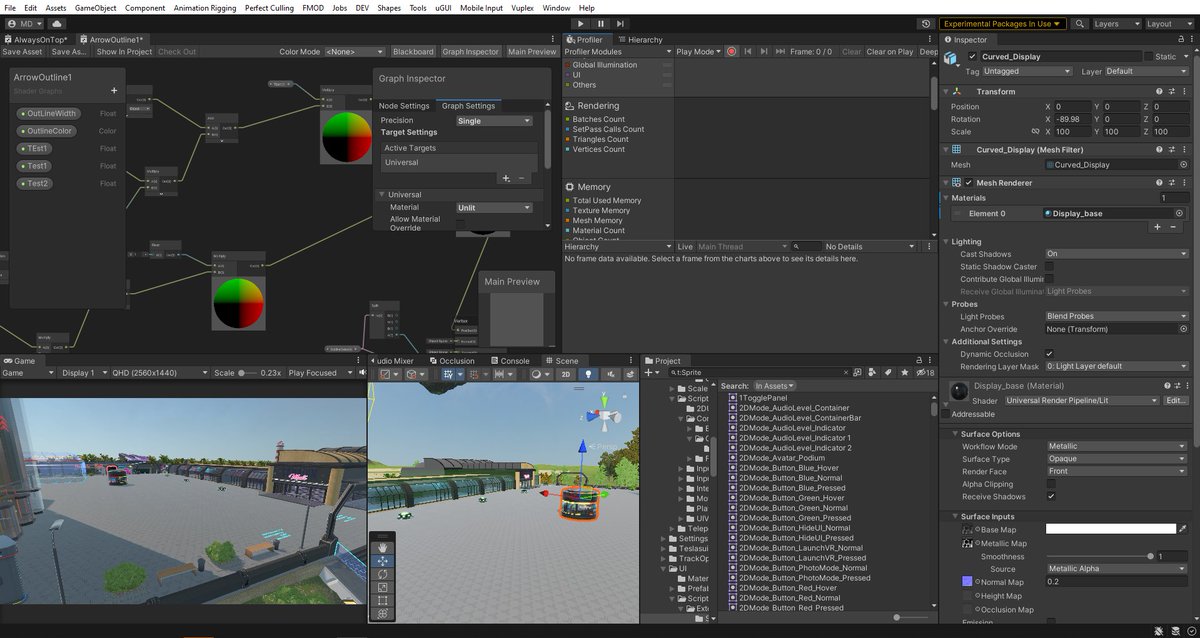Click Save Asset button in Shader Graph
The height and width of the screenshot is (638, 1200).
(22, 51)
